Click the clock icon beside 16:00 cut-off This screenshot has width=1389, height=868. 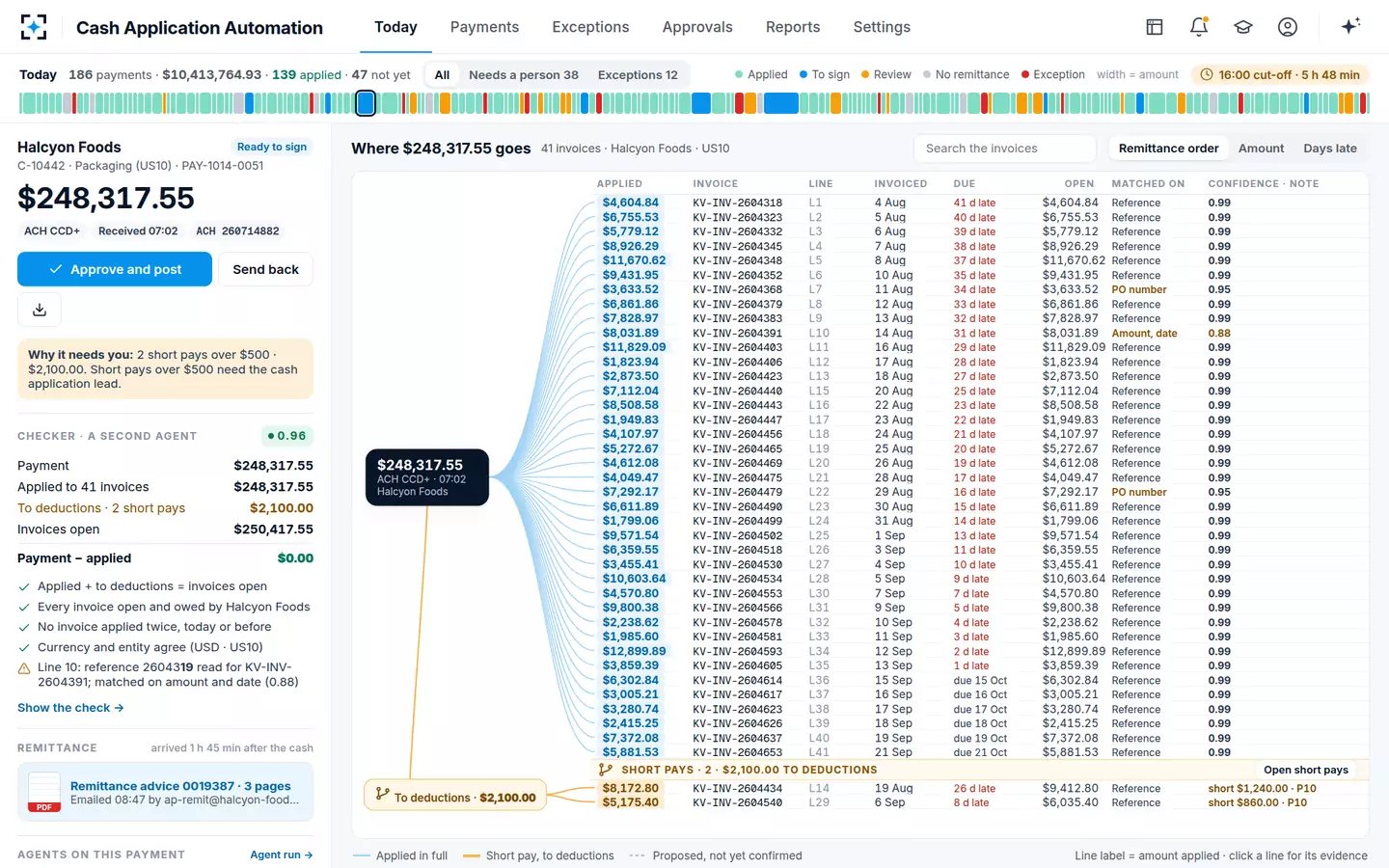coord(1206,74)
